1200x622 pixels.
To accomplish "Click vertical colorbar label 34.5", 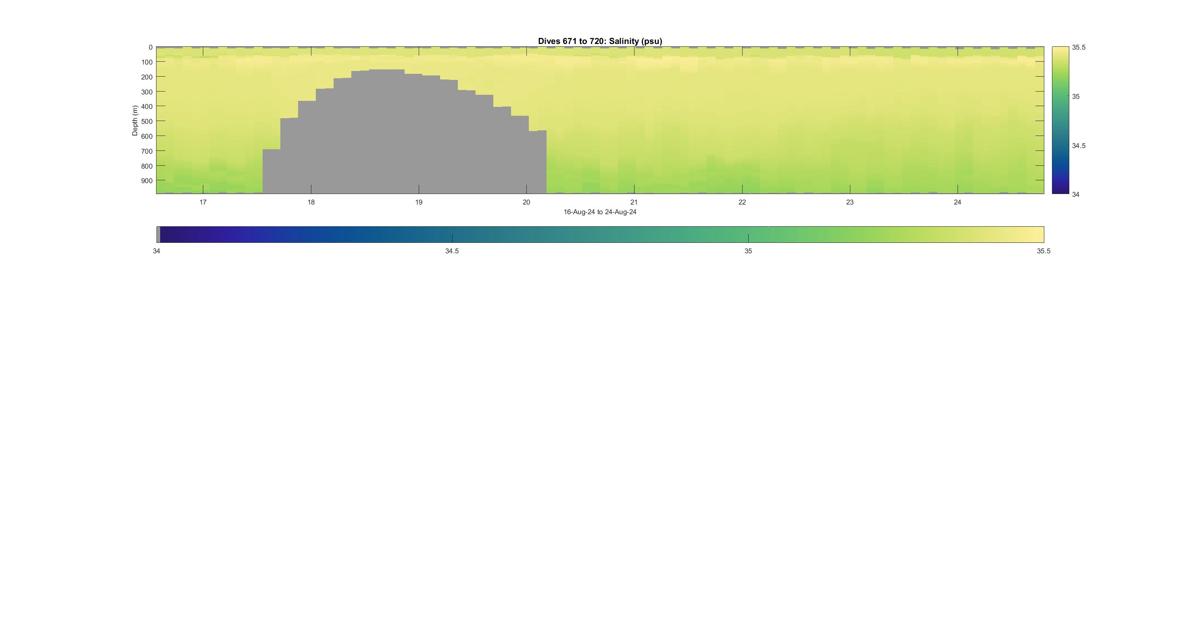I will coord(1078,146).
